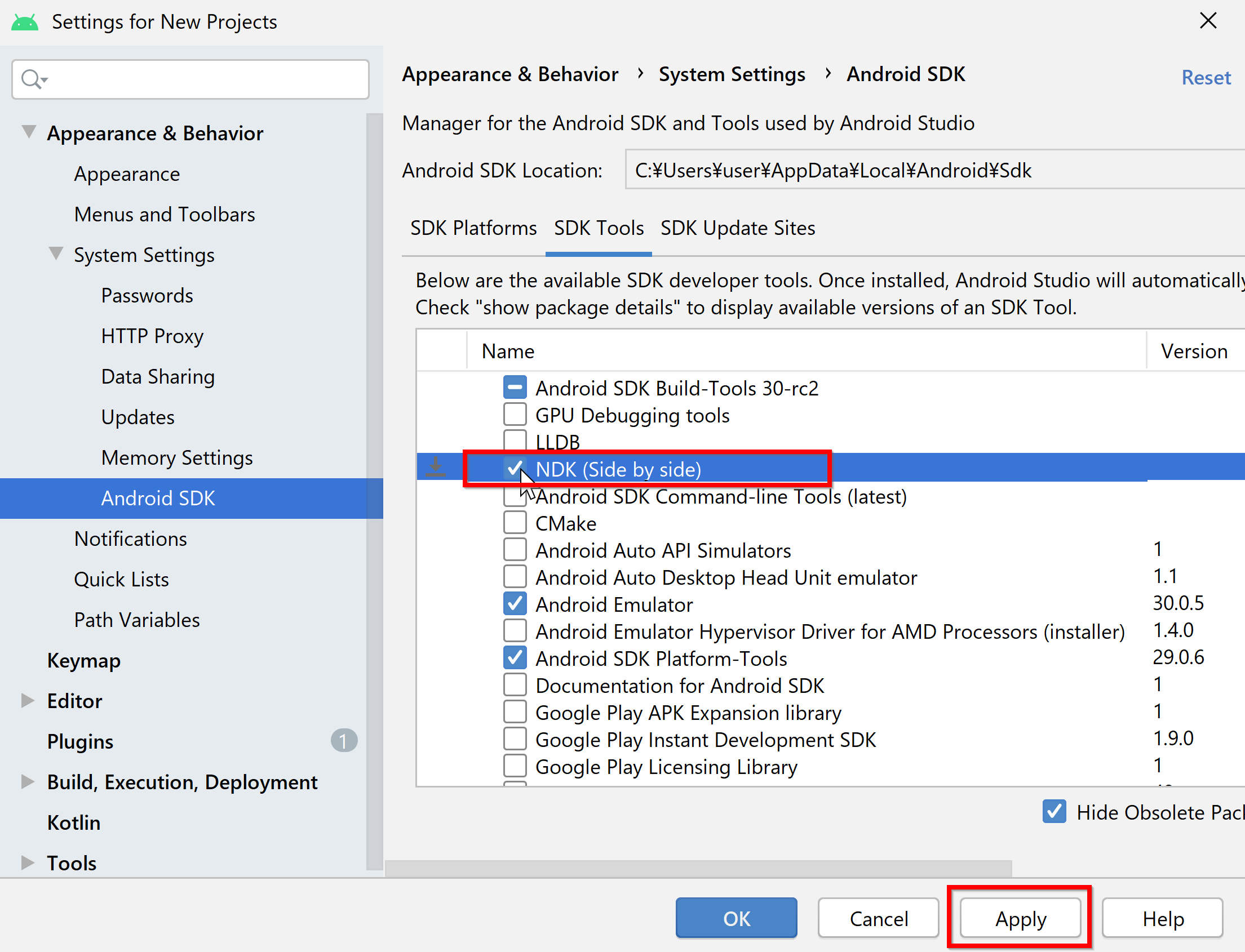Open the Plugins settings

point(80,741)
